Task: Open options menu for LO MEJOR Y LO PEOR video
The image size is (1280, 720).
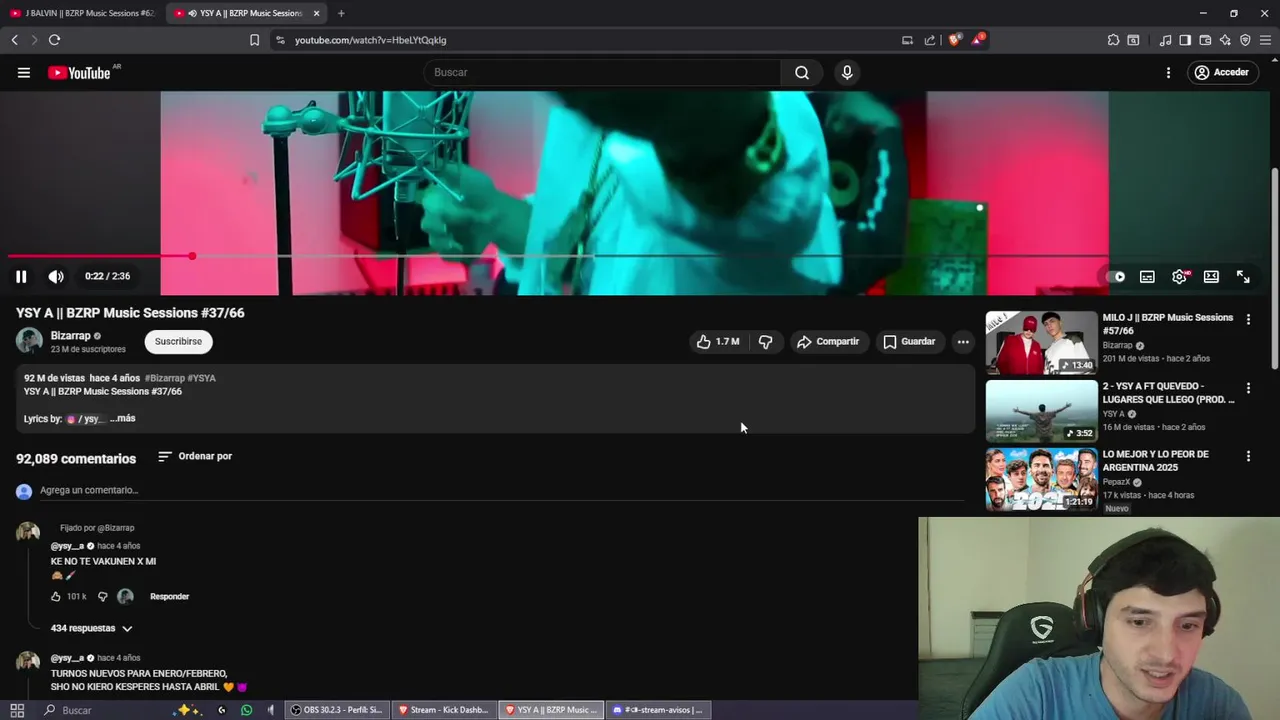Action: pyautogui.click(x=1248, y=456)
